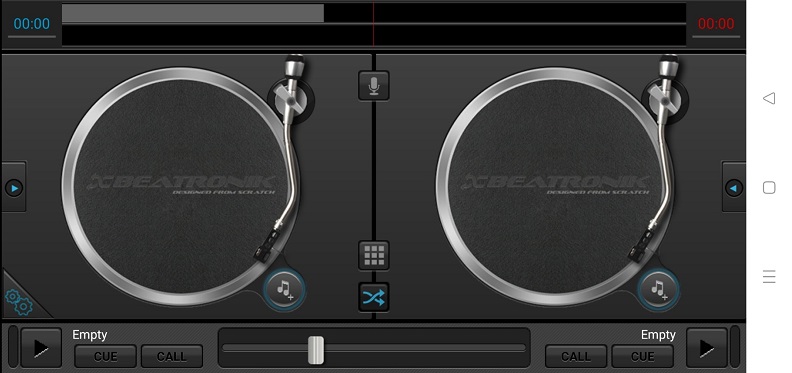Toggle the blue shuffle crossfade icon
Screen dimensions: 792x373
374,297
